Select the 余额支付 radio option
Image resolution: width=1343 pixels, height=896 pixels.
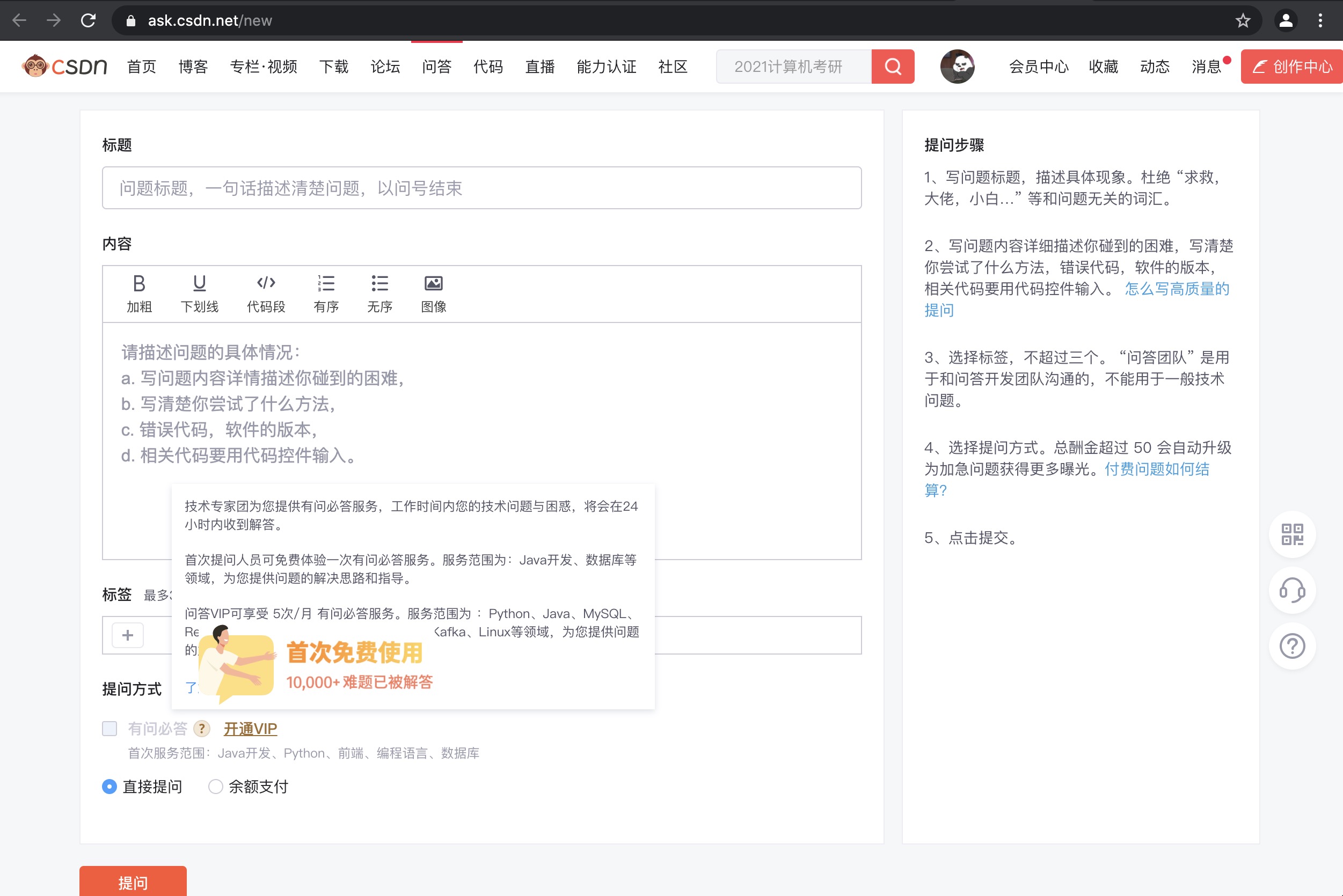(216, 787)
